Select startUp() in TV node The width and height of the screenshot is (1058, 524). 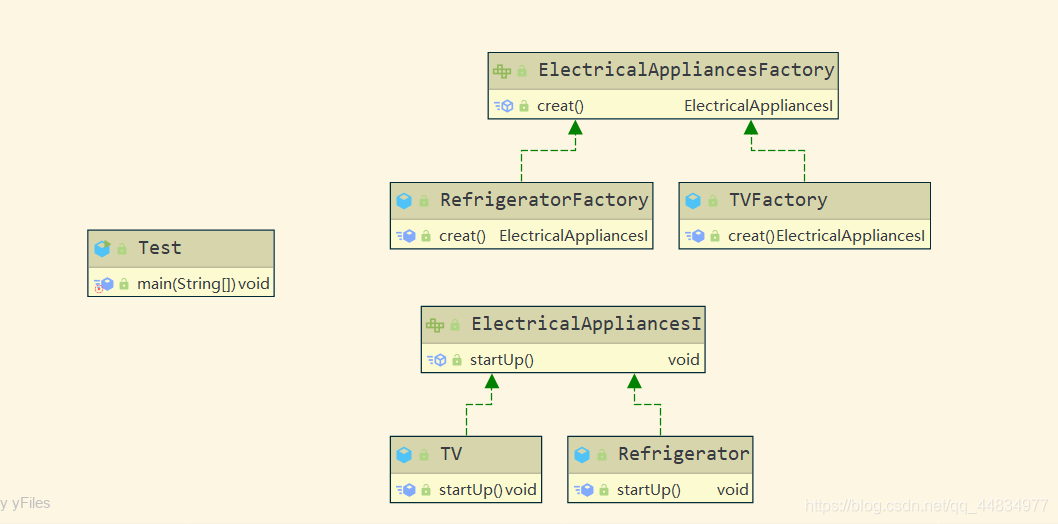[471, 490]
